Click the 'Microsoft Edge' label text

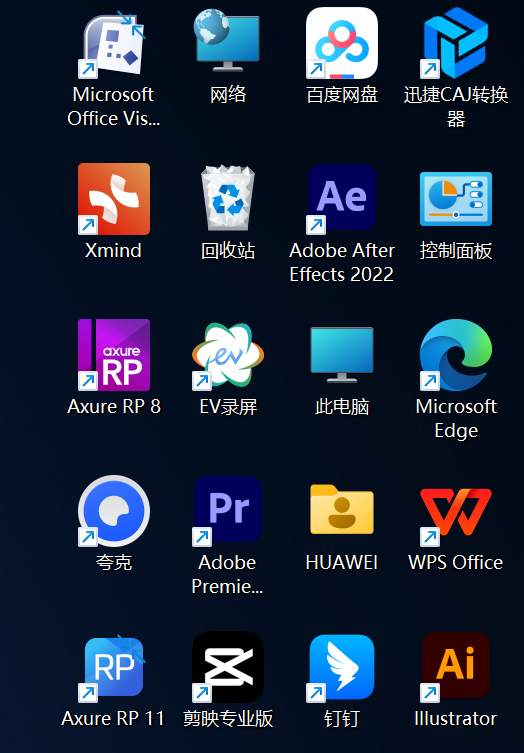(456, 419)
